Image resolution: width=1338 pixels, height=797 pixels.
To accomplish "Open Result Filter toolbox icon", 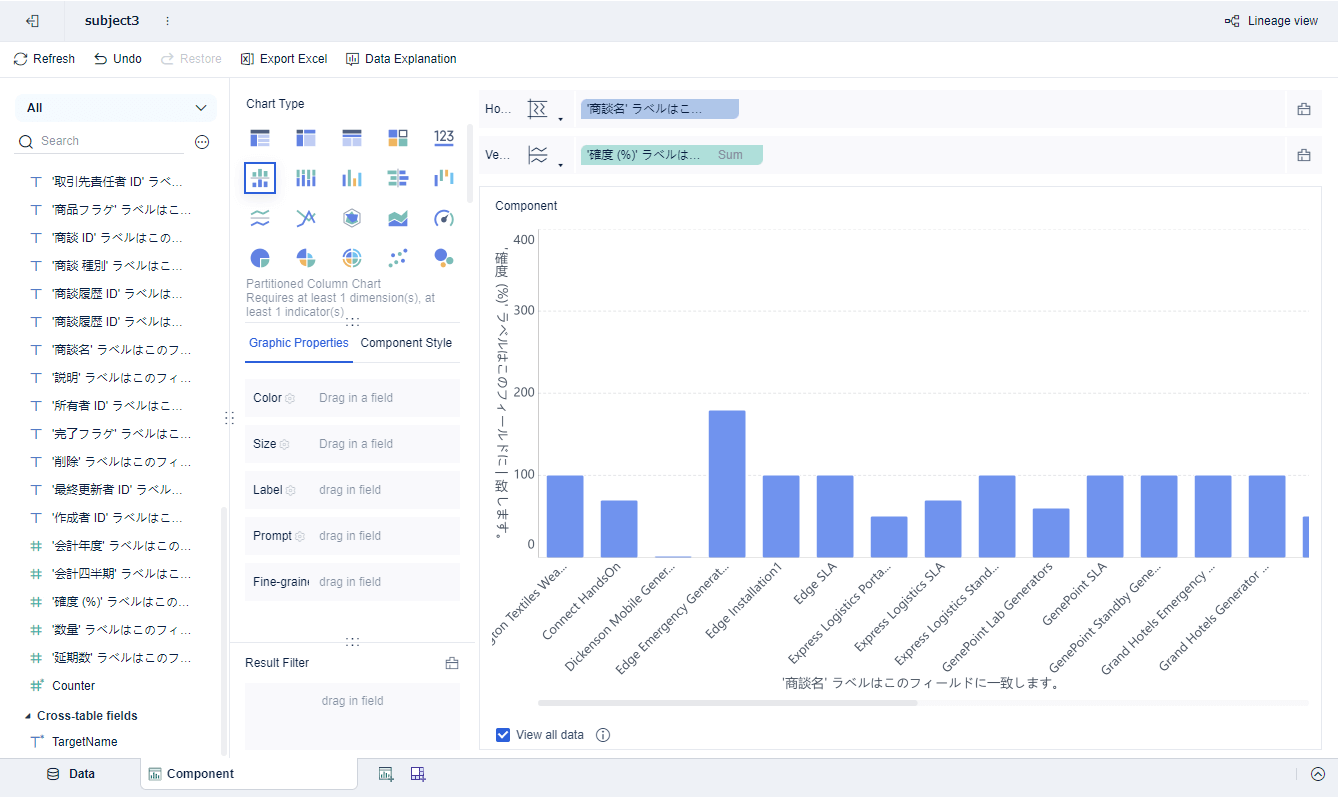I will (452, 663).
